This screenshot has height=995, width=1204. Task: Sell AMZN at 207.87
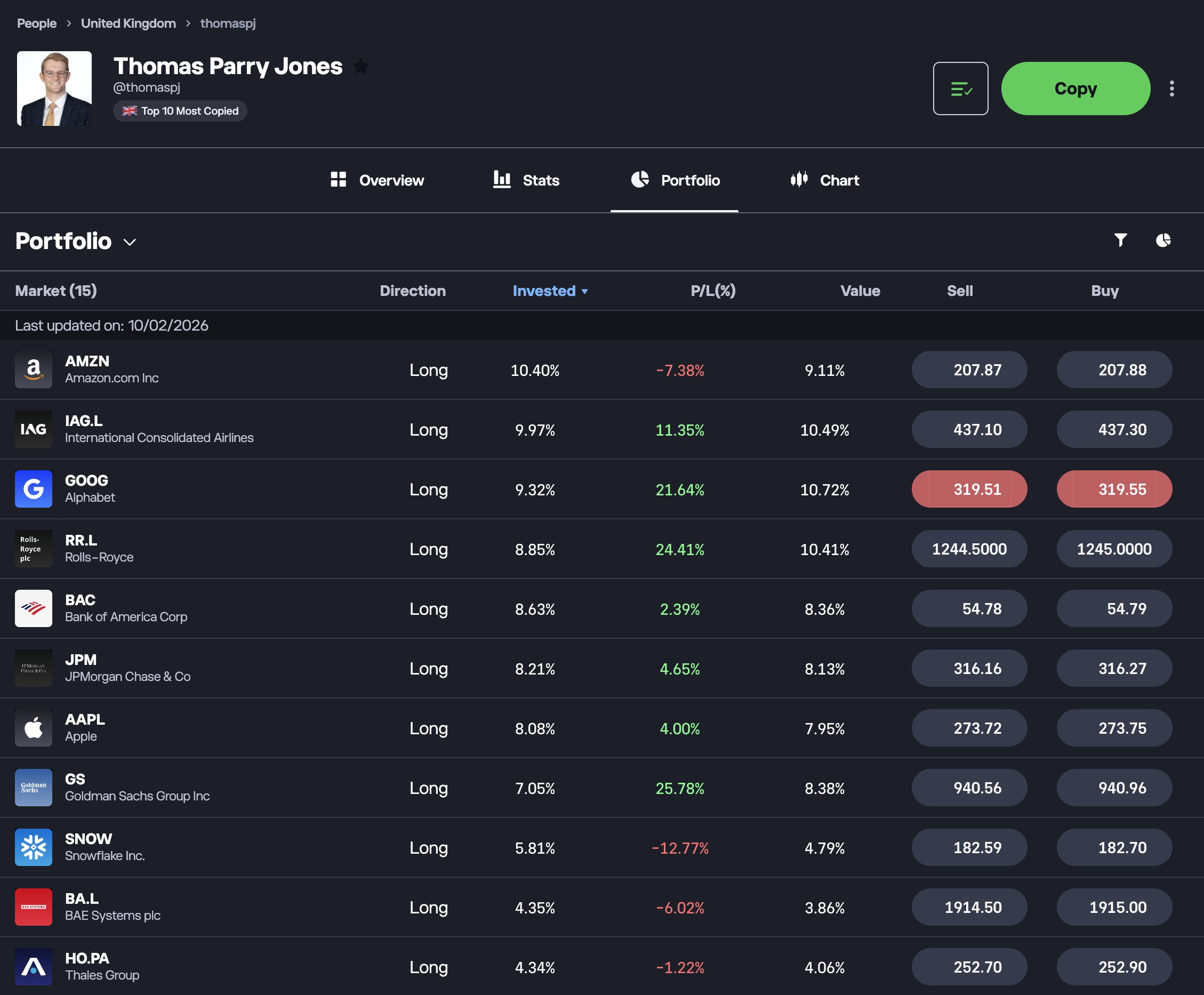coord(969,370)
